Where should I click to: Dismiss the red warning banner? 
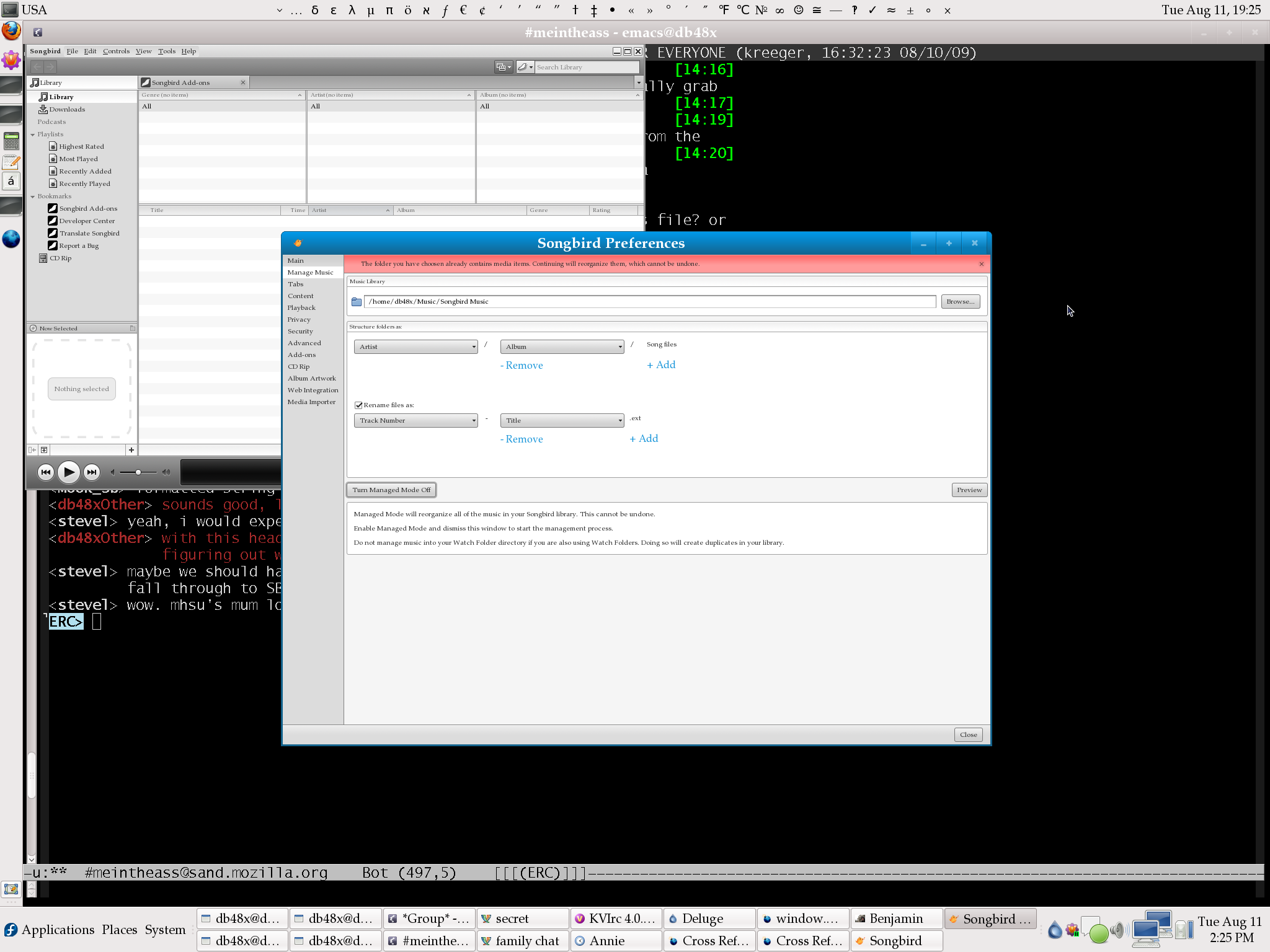(x=982, y=264)
